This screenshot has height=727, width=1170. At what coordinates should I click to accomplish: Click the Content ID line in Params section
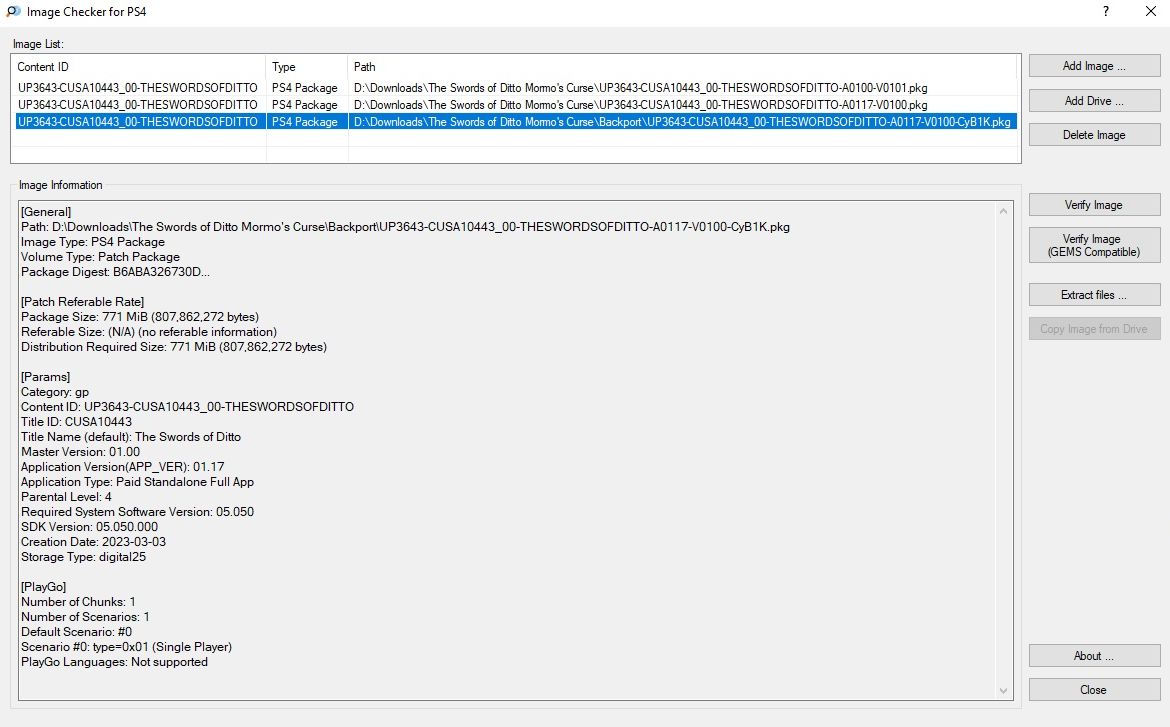click(187, 408)
